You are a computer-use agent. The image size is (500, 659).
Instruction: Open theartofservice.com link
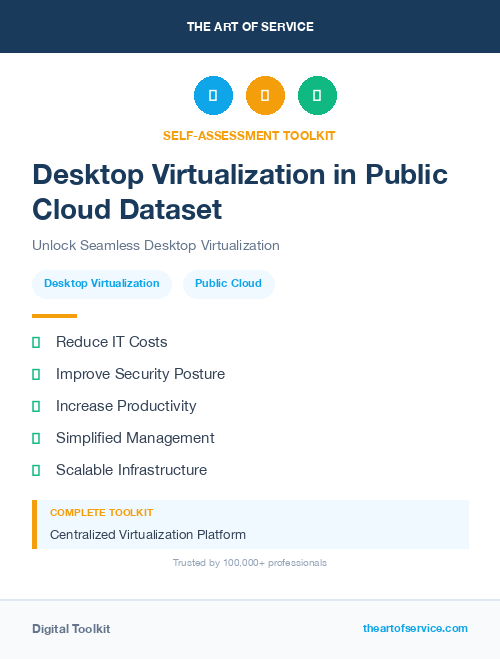point(415,628)
